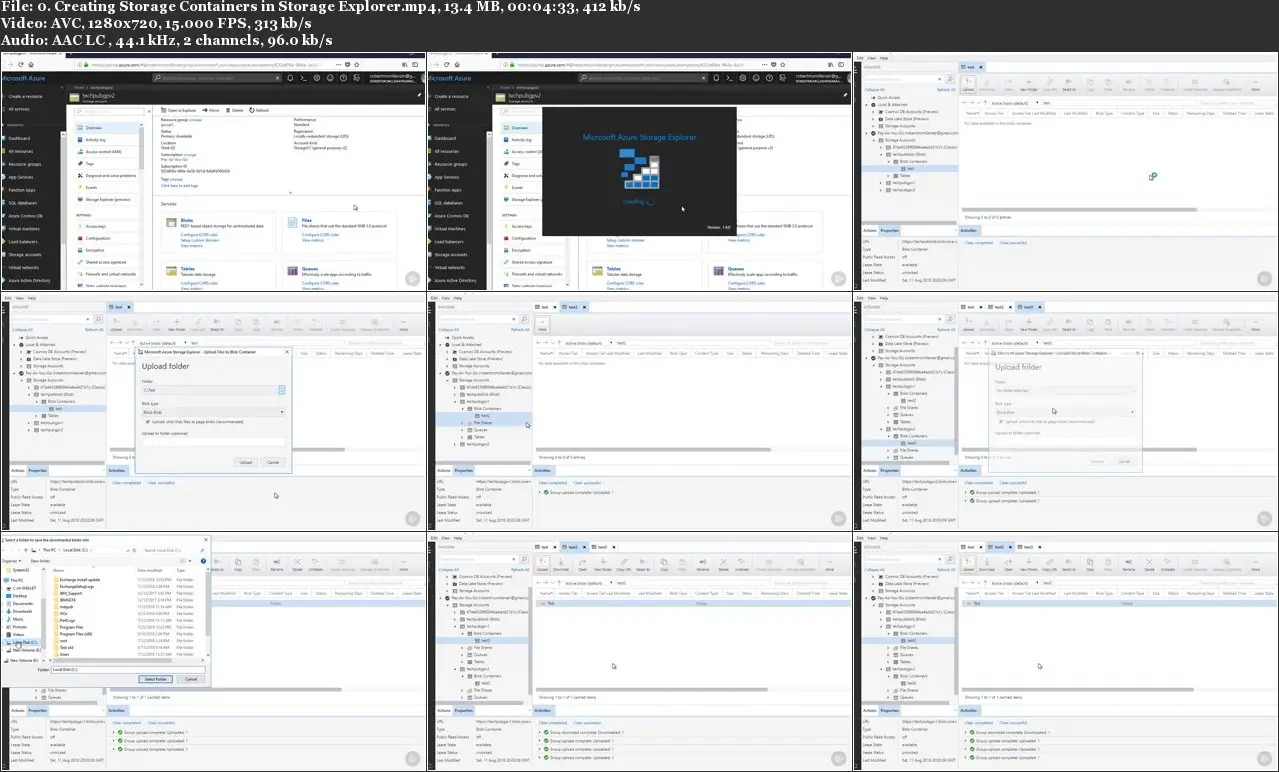
Task: Click the notifications bell in the first frame's portal header
Action: pos(290,78)
